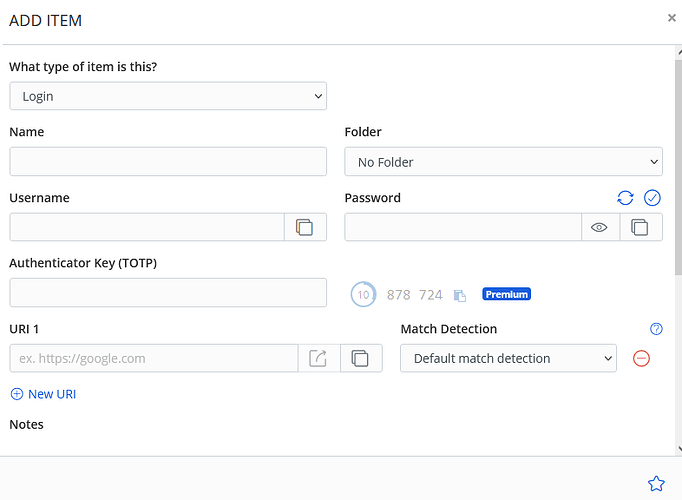Click the check password breach icon
This screenshot has height=500, width=682.
(x=652, y=198)
